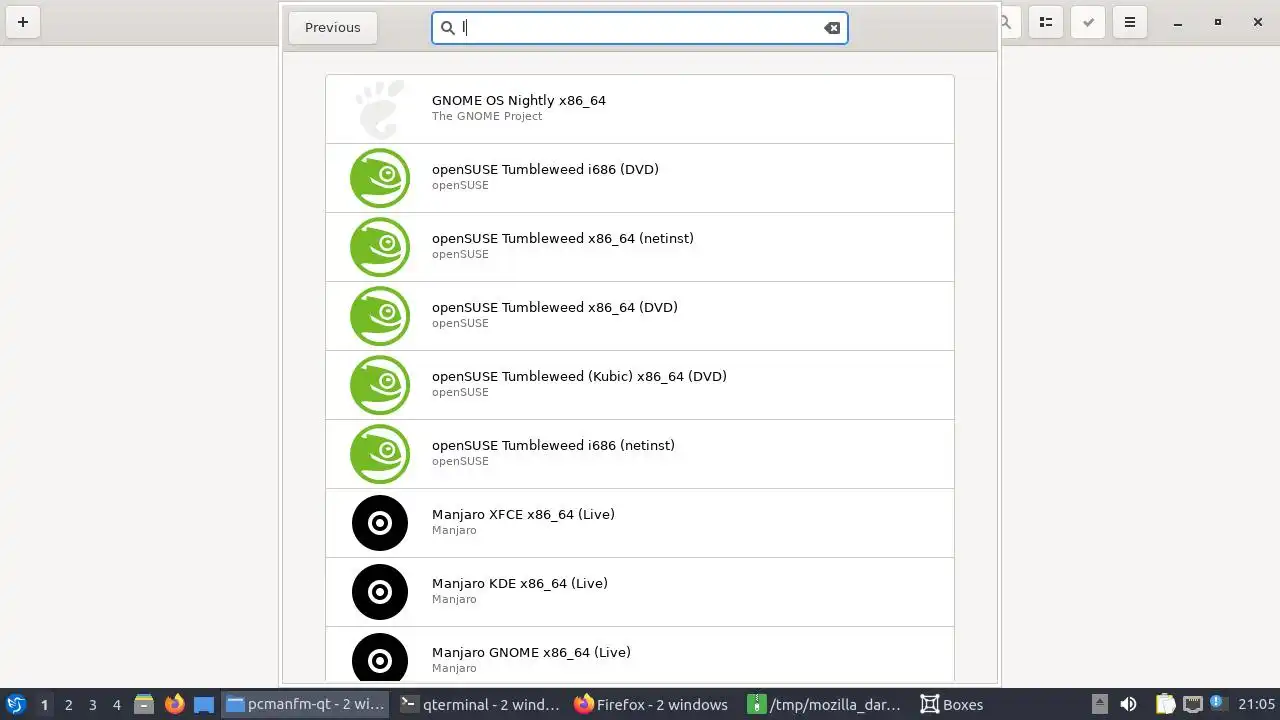1280x720 pixels.
Task: Click disc icon beside Manjaro GNOME
Action: coord(380,658)
